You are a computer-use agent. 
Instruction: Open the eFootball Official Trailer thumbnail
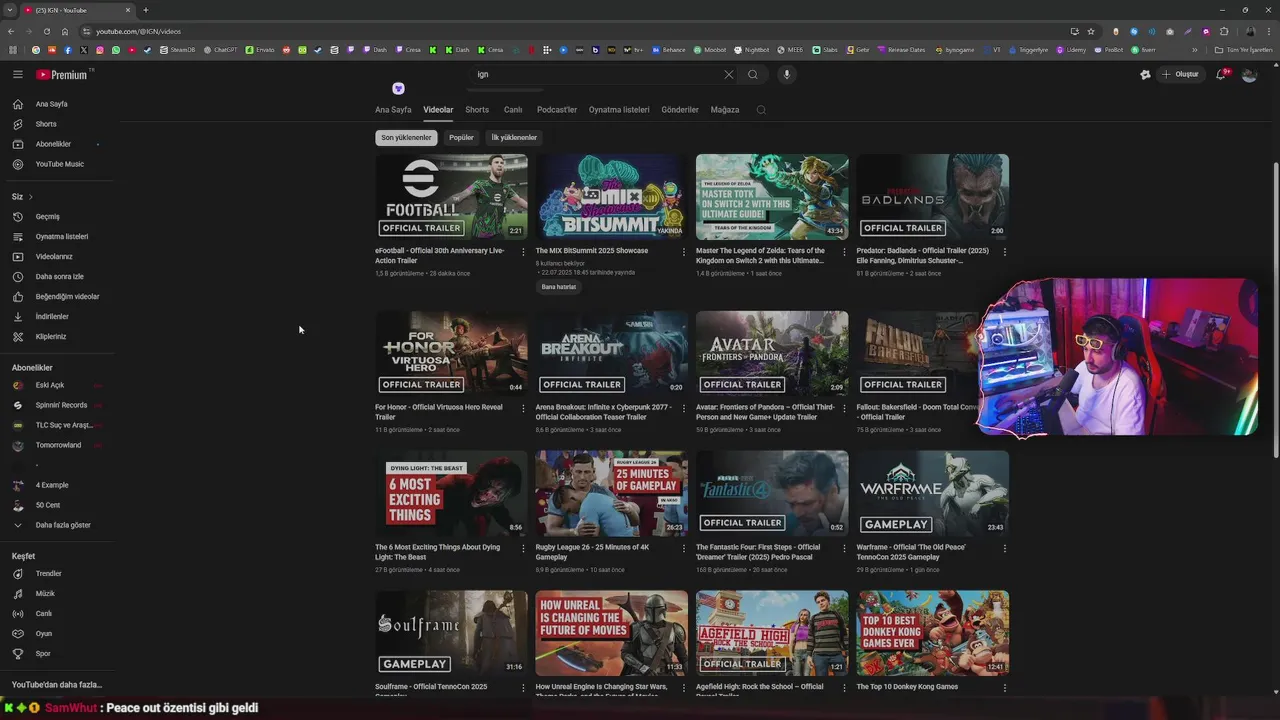tap(451, 197)
